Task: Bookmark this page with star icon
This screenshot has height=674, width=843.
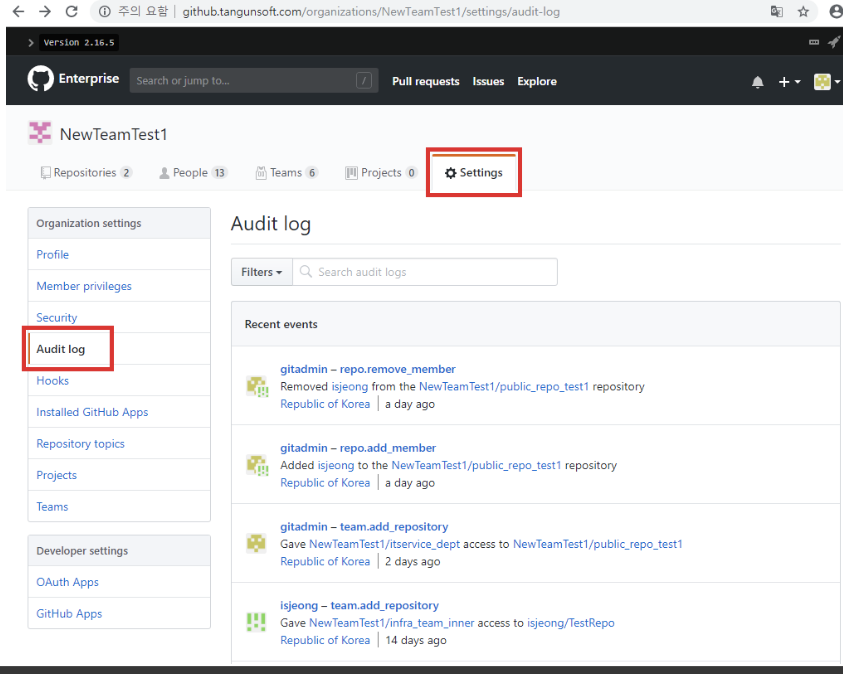Action: (803, 11)
